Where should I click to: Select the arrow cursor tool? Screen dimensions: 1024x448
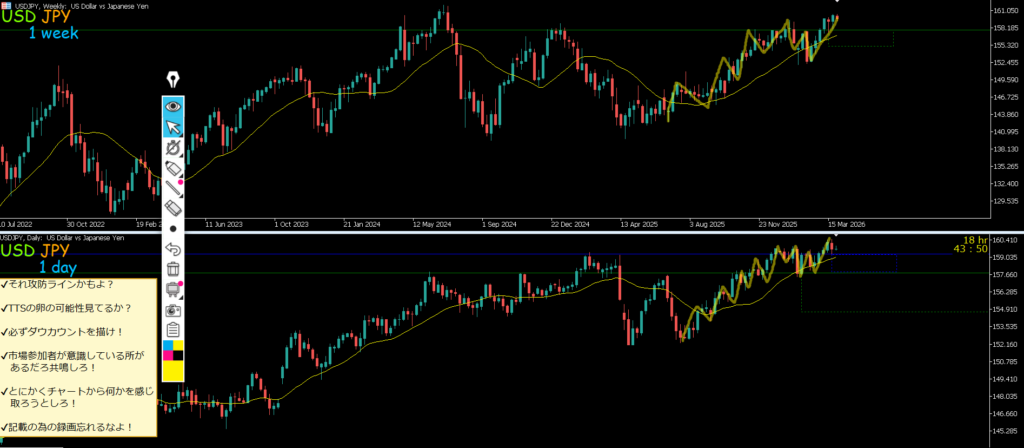point(173,127)
